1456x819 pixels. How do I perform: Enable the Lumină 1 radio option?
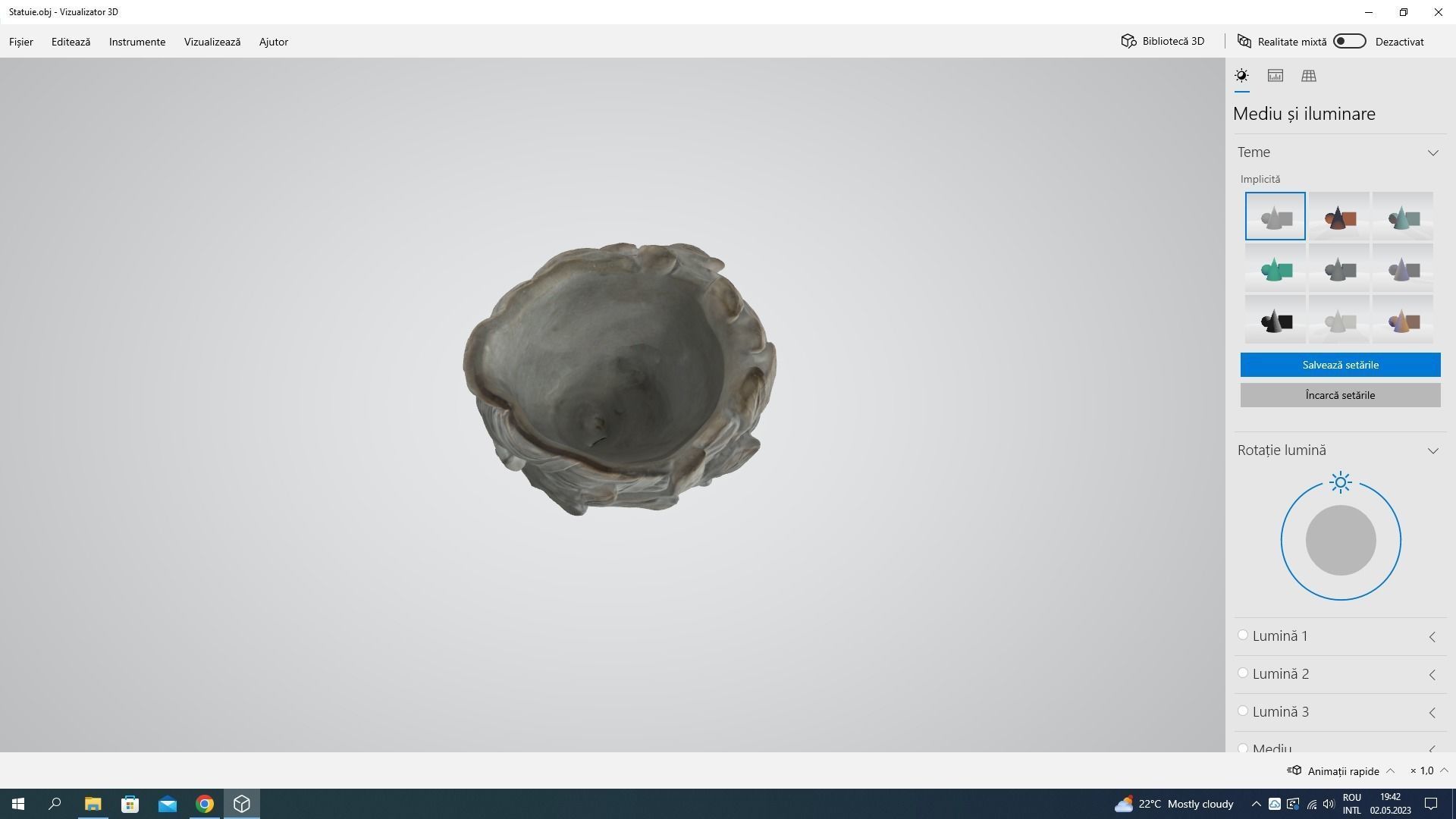(x=1243, y=635)
